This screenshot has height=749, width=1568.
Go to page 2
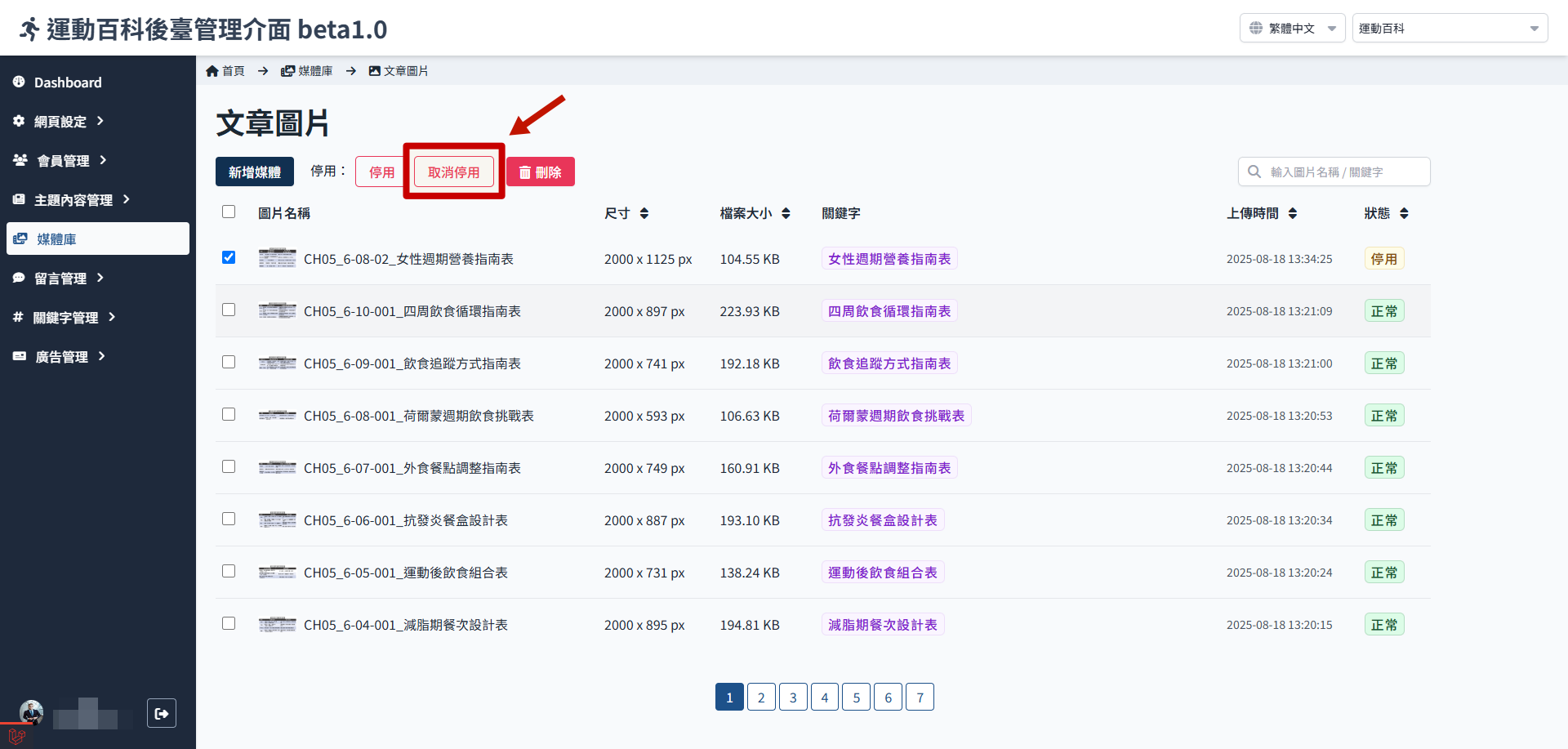click(x=761, y=697)
